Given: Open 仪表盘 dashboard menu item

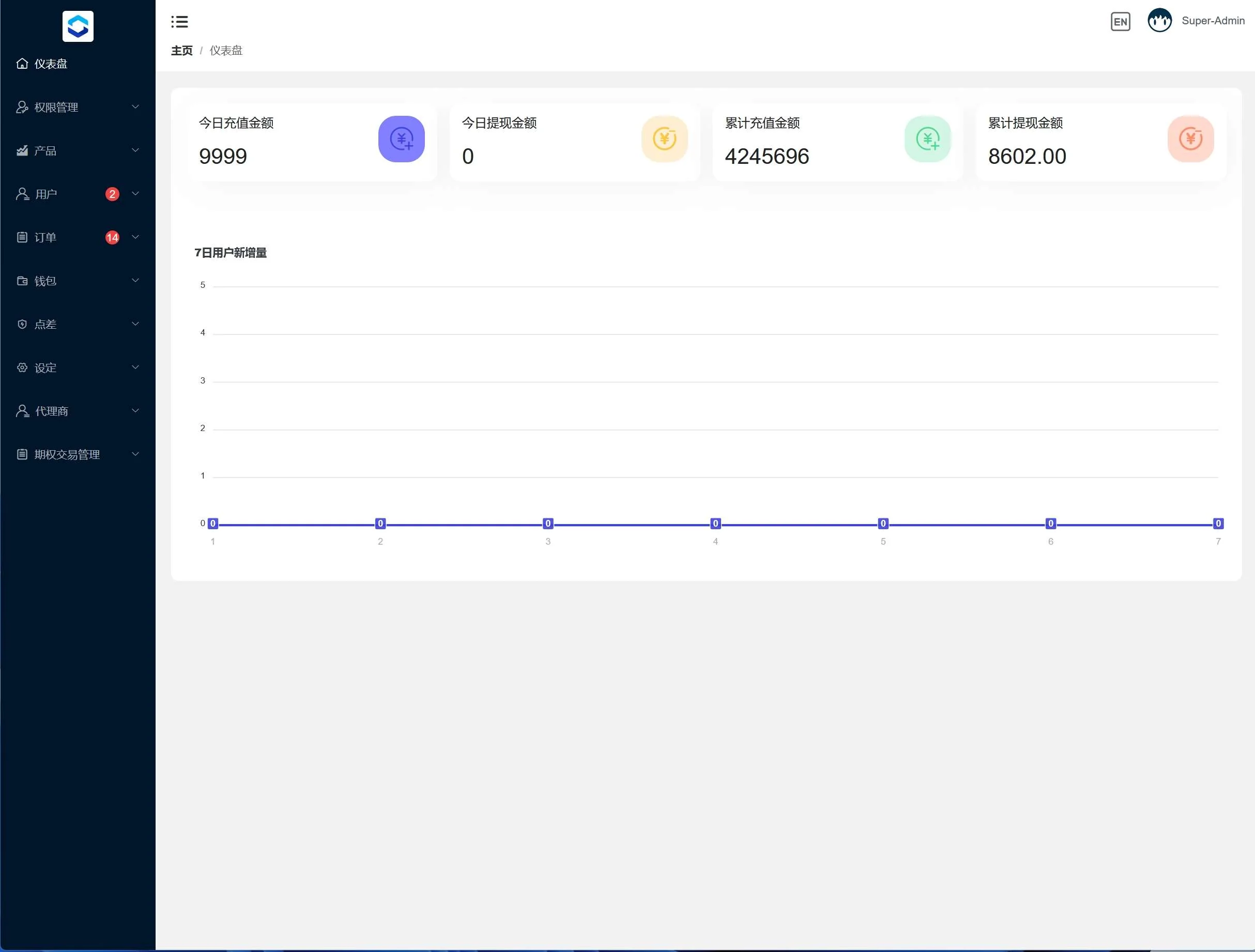Looking at the screenshot, I should pos(51,64).
